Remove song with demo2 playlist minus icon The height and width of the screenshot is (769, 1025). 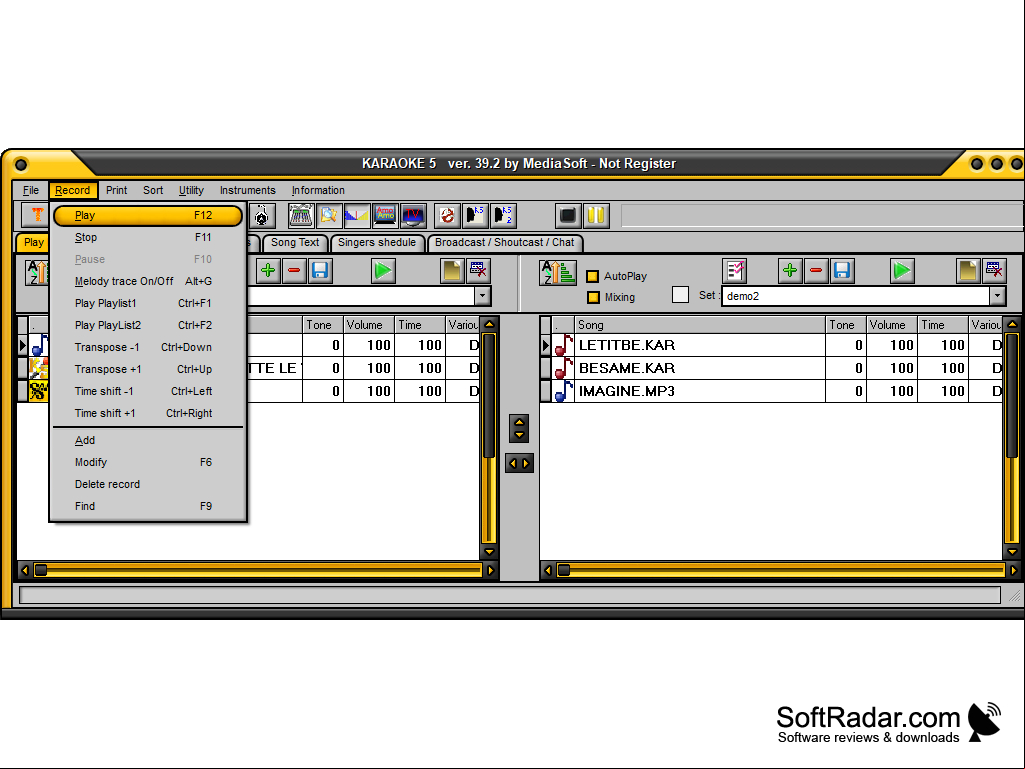point(816,271)
